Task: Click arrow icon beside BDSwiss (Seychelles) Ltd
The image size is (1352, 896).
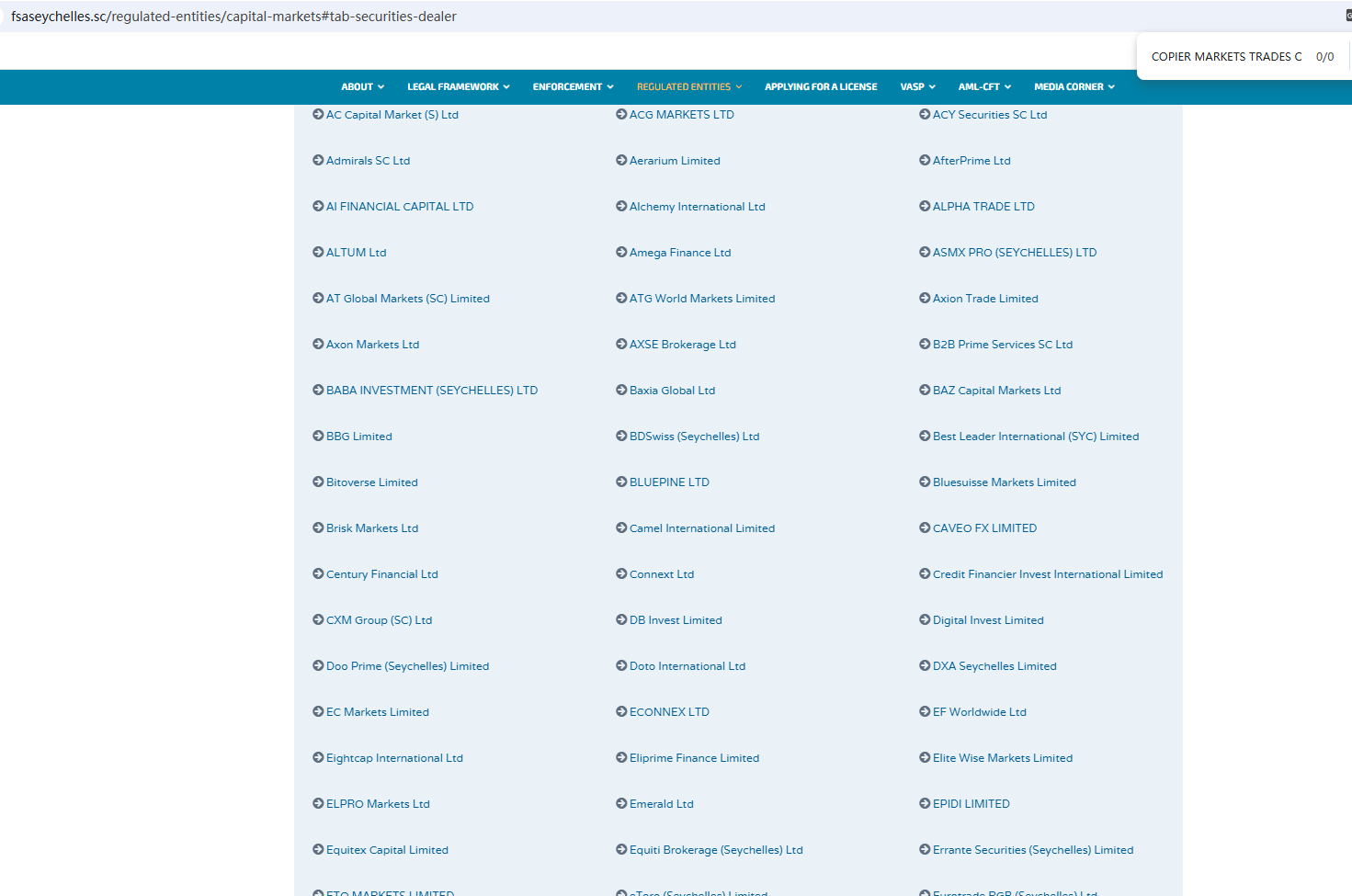Action: pyautogui.click(x=621, y=437)
